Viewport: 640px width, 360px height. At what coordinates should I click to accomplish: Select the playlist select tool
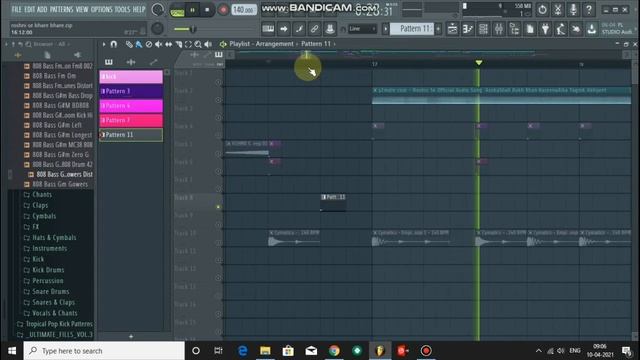[188, 44]
